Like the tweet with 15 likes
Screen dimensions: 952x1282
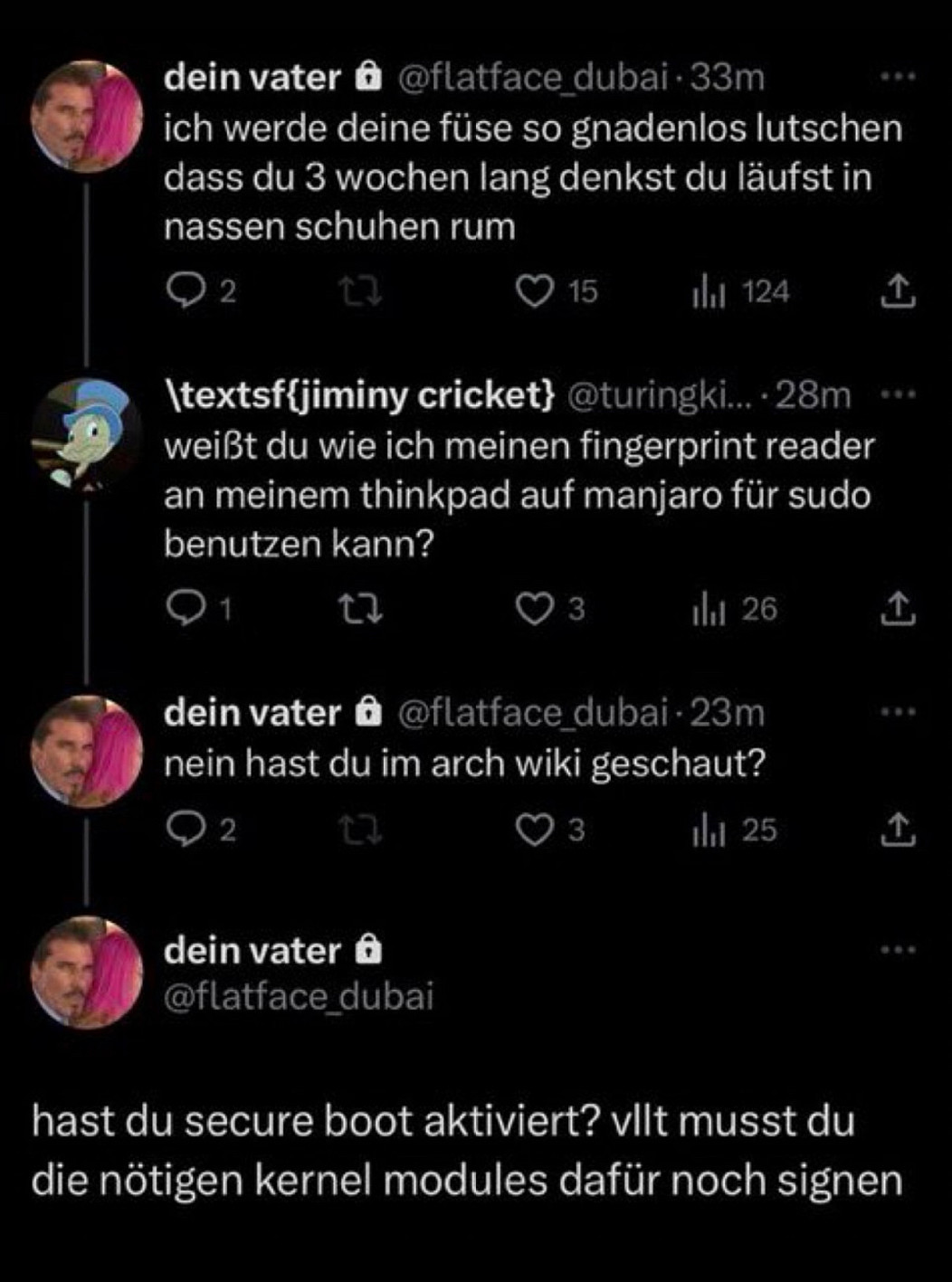pos(534,291)
